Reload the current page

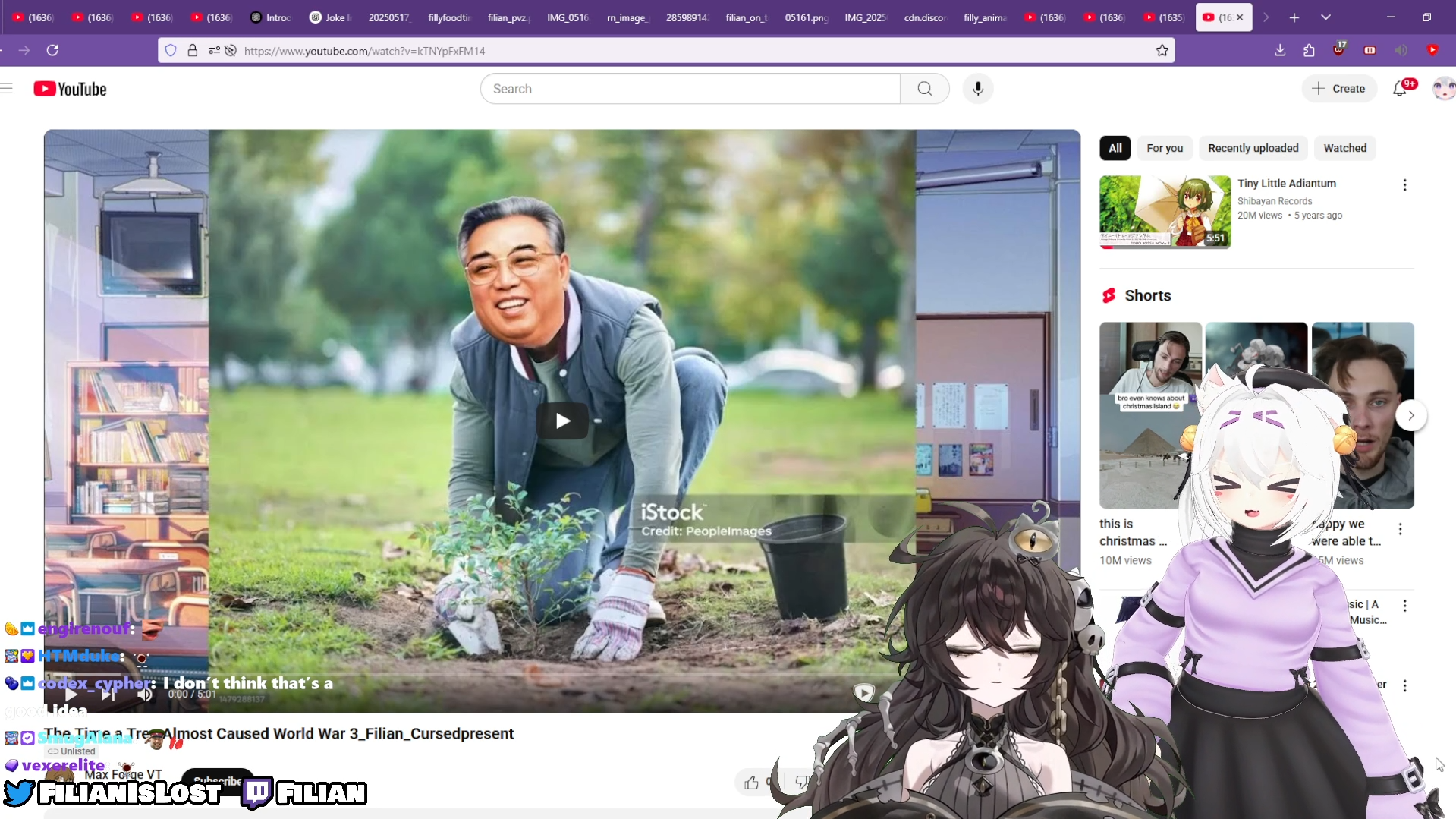click(52, 50)
